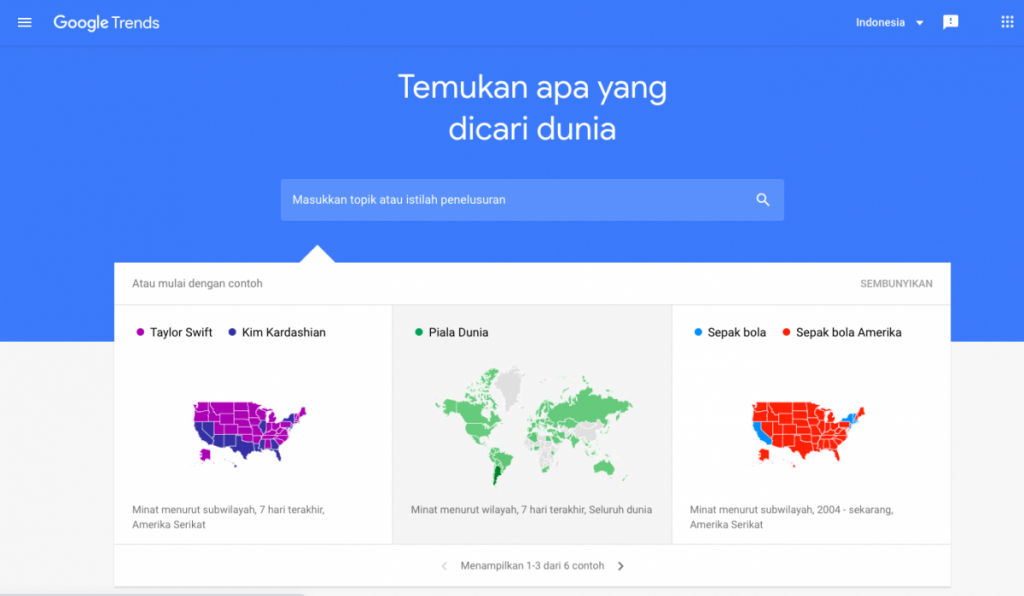Go back with the left pagination chevron
The height and width of the screenshot is (596, 1024).
pyautogui.click(x=443, y=565)
